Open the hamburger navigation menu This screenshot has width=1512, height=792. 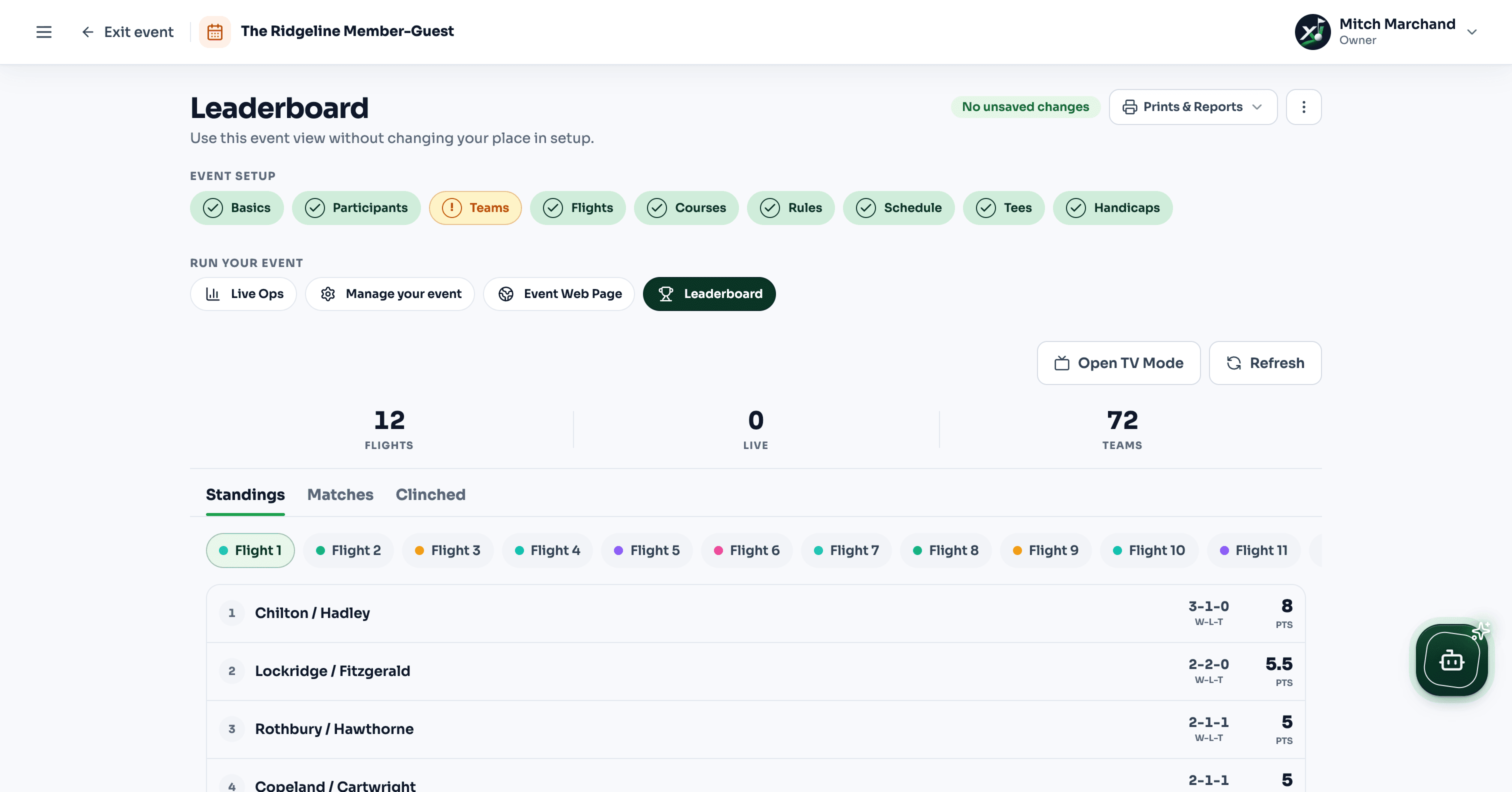pos(44,31)
